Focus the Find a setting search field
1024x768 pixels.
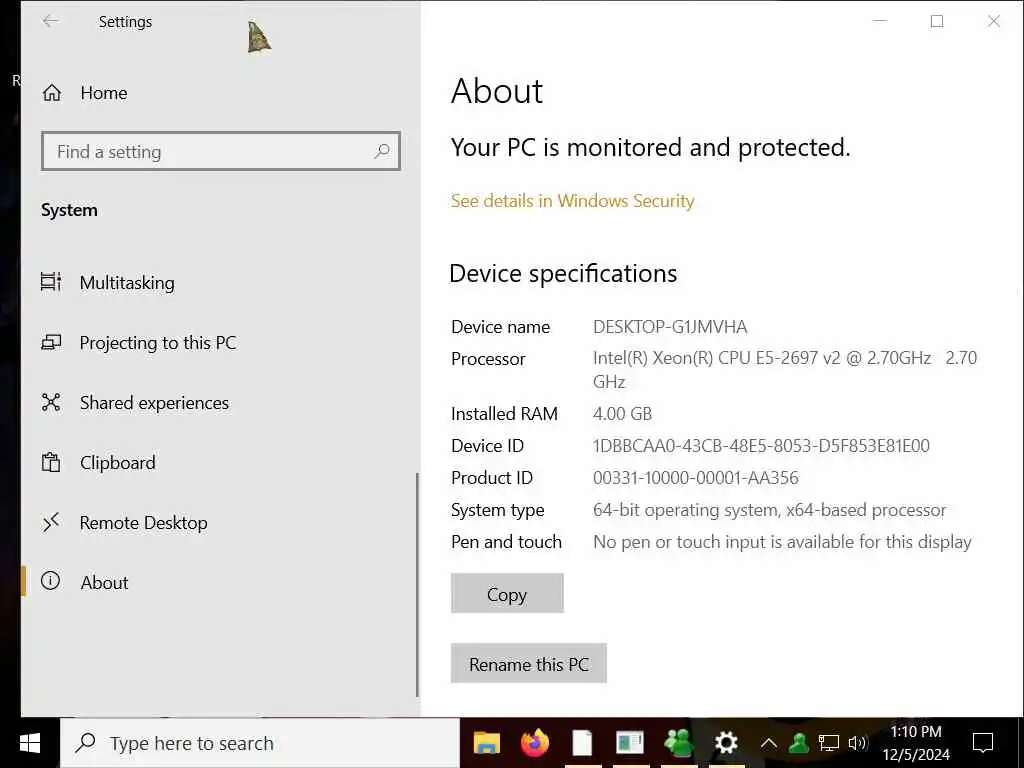coord(221,152)
